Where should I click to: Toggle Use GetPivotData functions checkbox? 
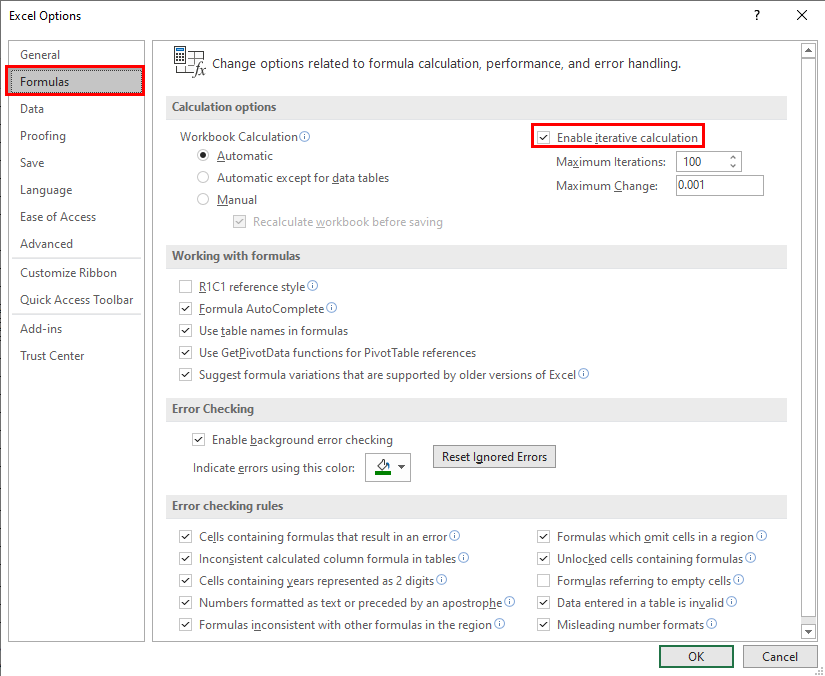point(186,352)
